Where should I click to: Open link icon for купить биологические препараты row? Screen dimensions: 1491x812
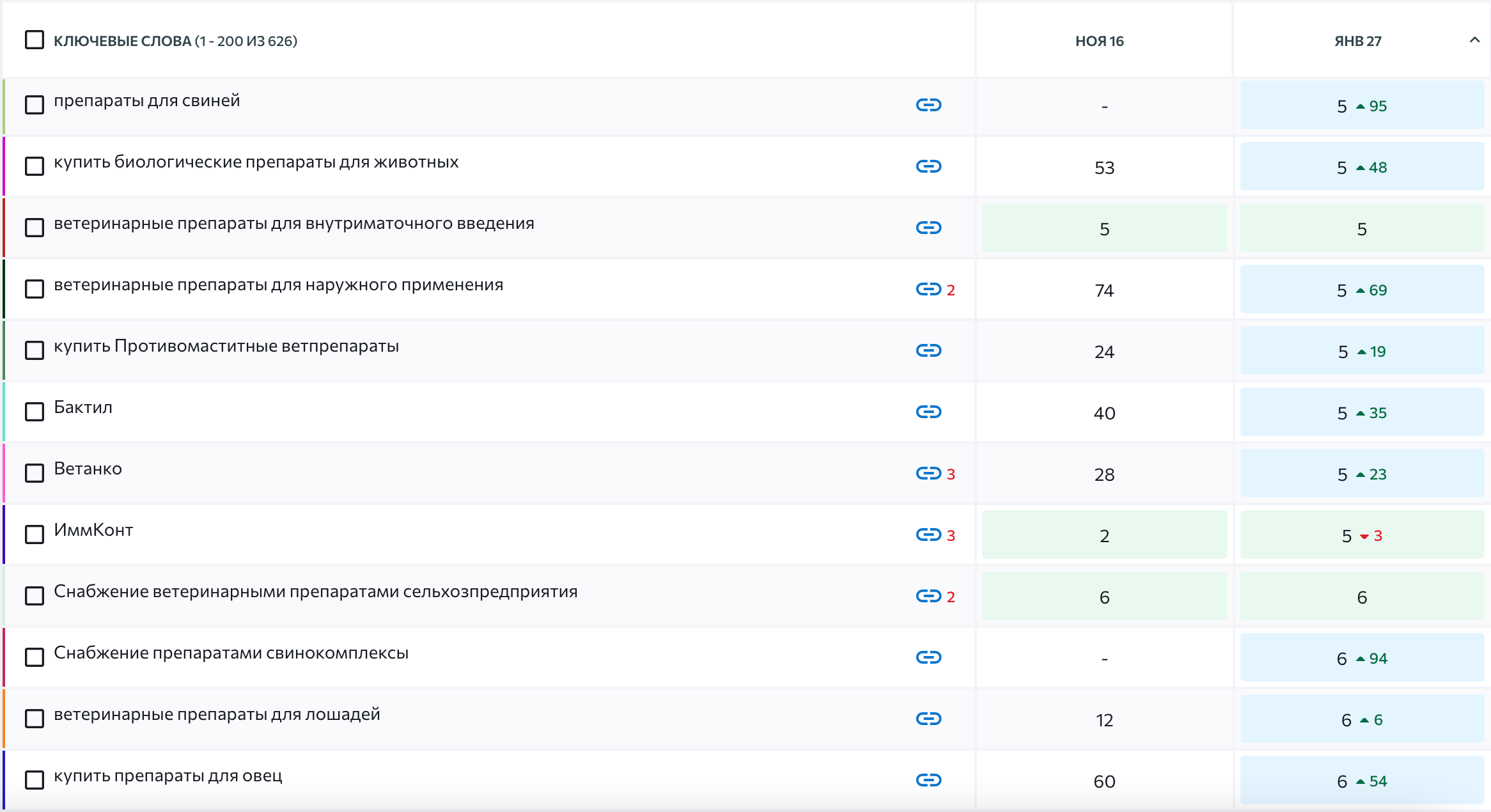pos(928,166)
